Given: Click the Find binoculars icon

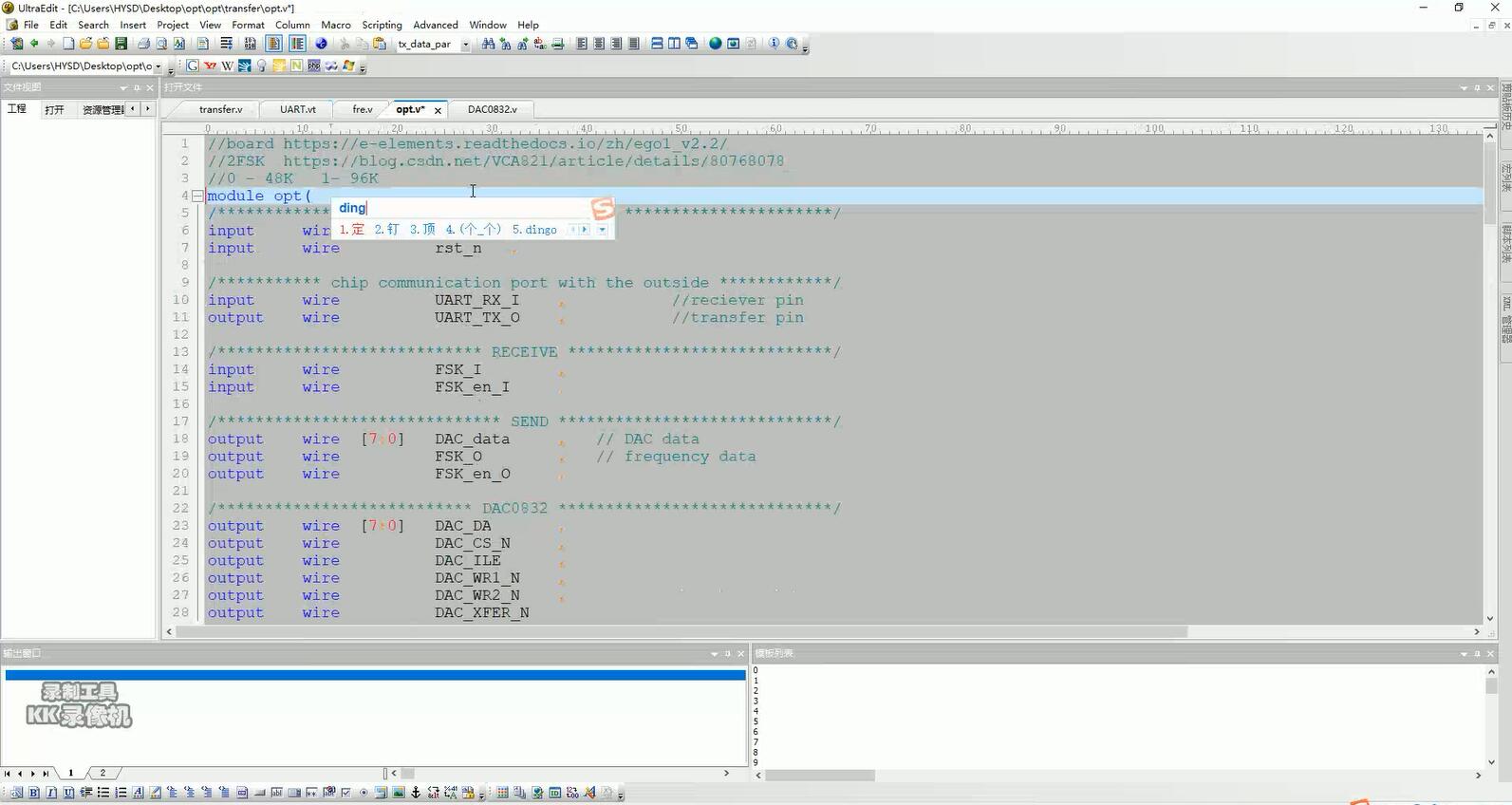Looking at the screenshot, I should 488,44.
